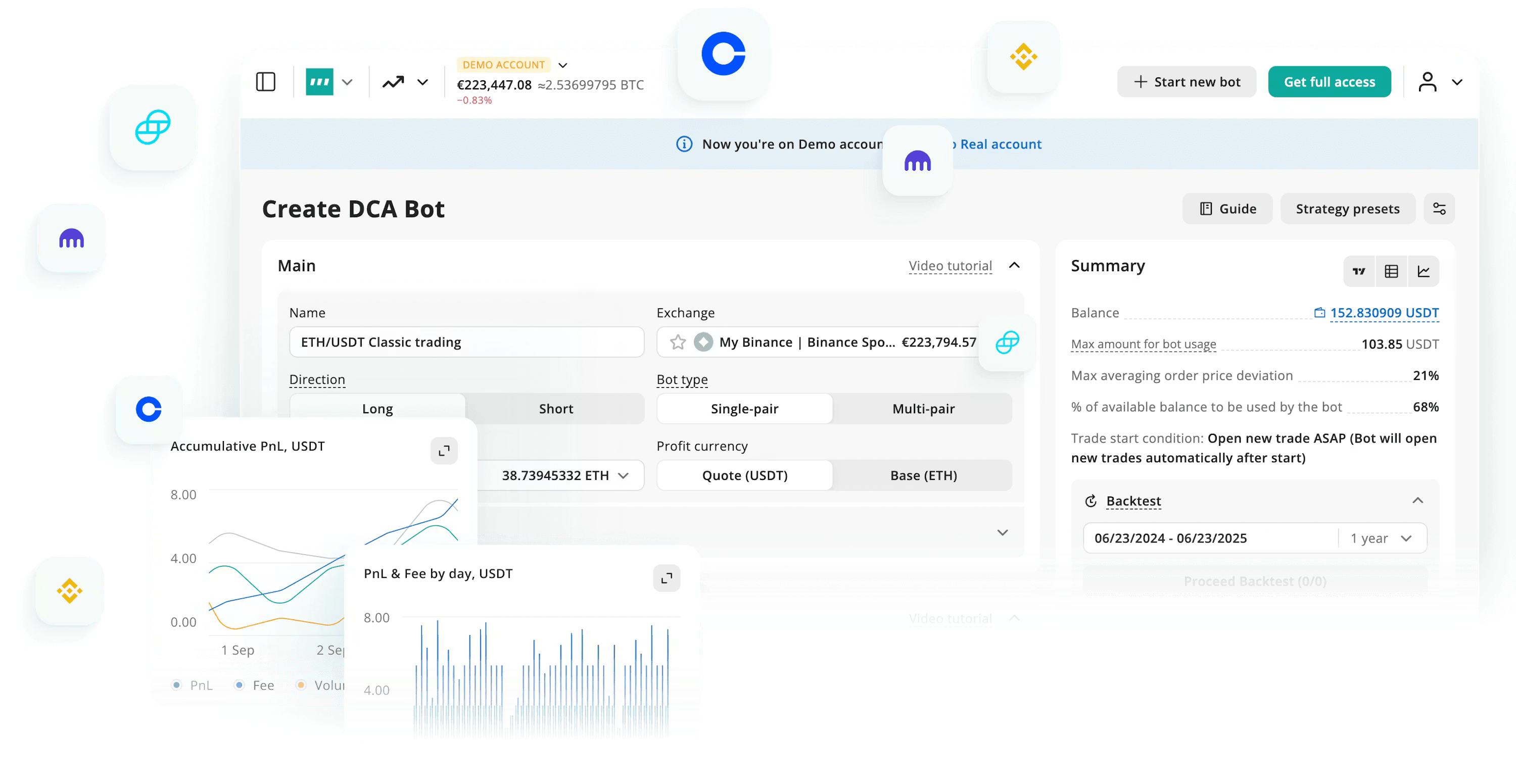Click the TradingView chart icon in Summary
This screenshot has width=1516, height=784.
point(1359,271)
